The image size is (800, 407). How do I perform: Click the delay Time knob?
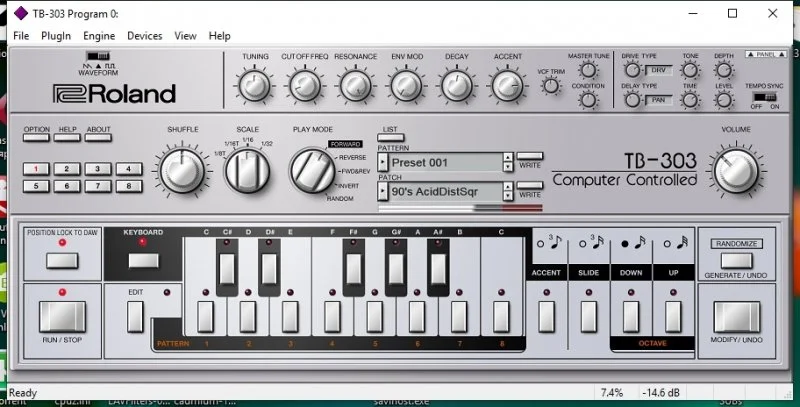tap(690, 100)
